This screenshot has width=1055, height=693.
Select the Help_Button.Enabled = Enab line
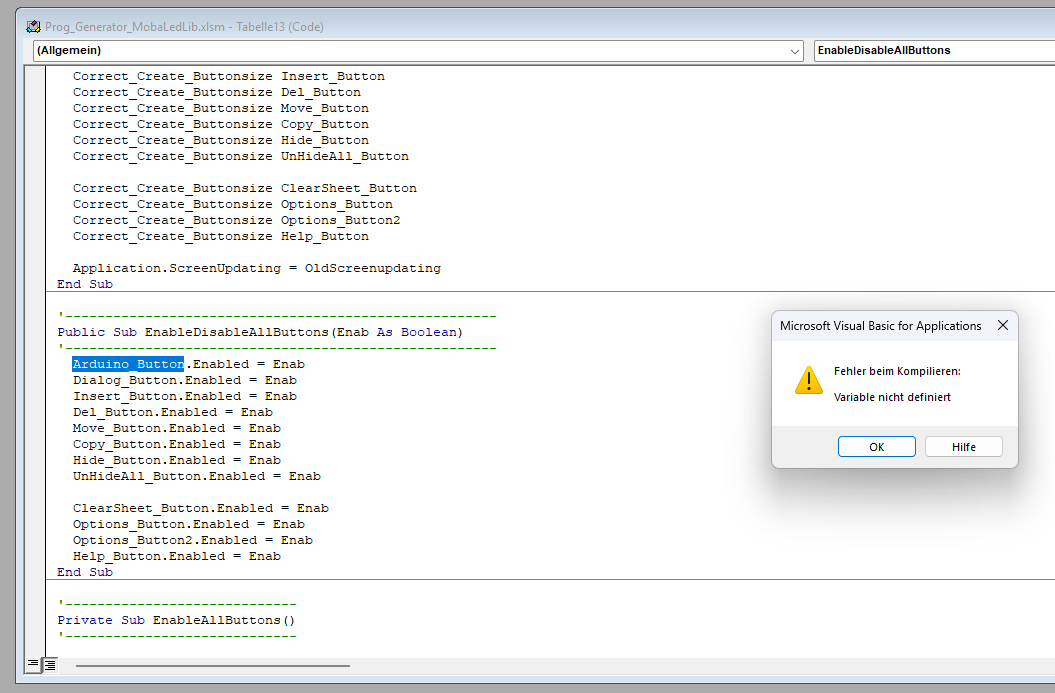click(x=176, y=556)
